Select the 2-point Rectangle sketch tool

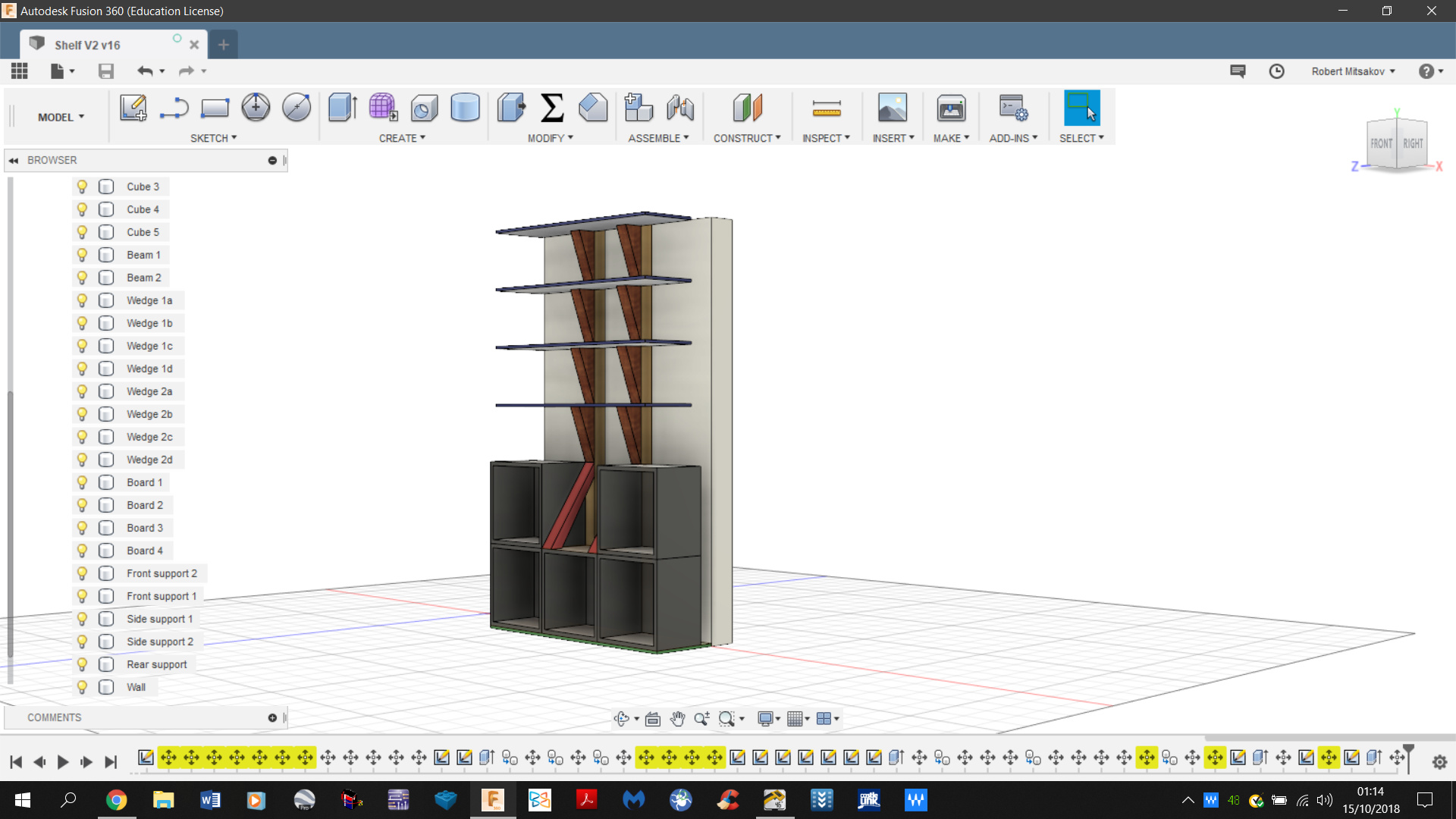point(215,108)
